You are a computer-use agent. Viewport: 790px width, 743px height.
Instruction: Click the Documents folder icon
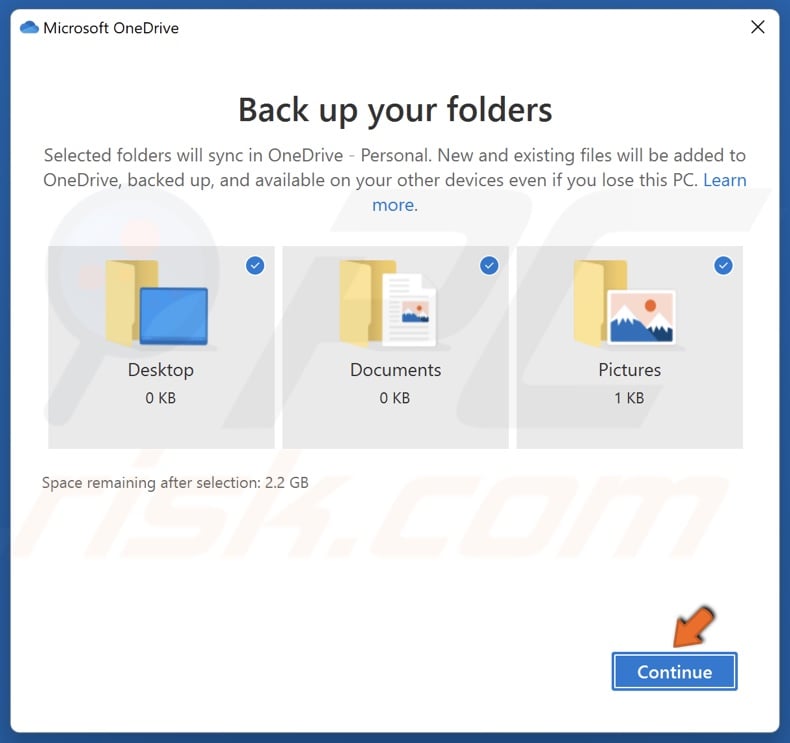click(388, 303)
